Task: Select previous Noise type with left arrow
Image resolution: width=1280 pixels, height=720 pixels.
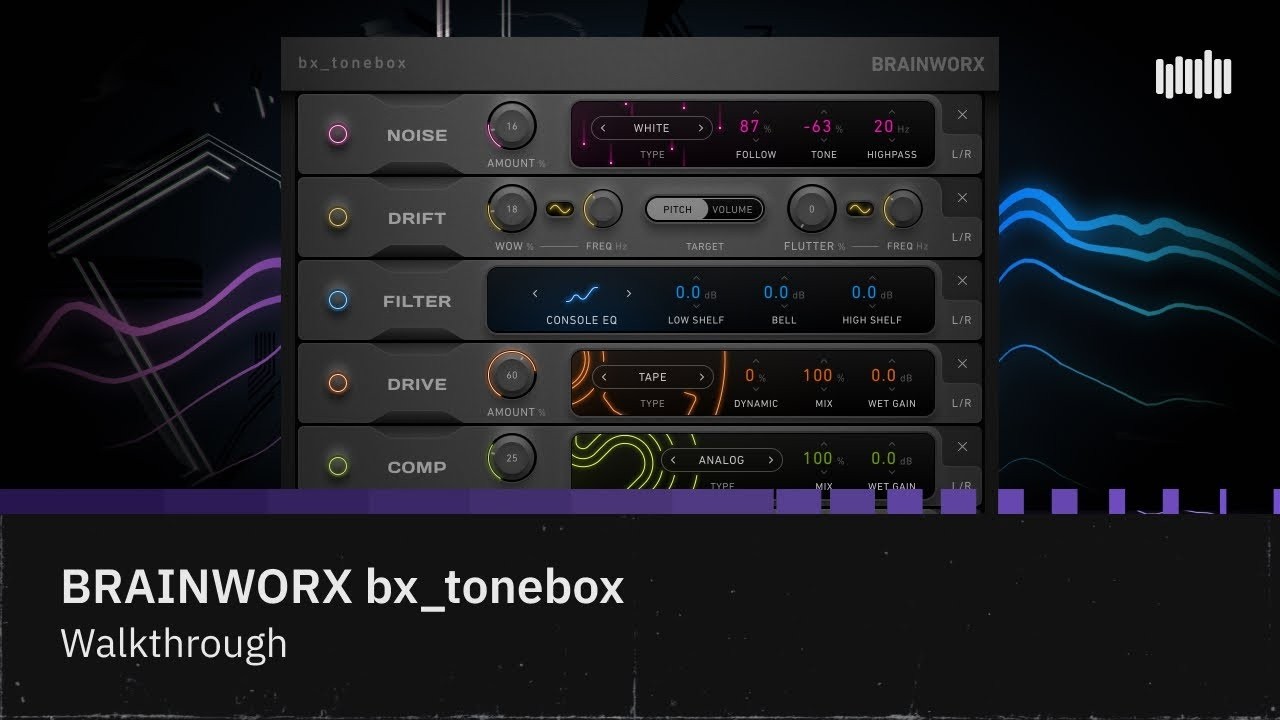Action: click(603, 128)
